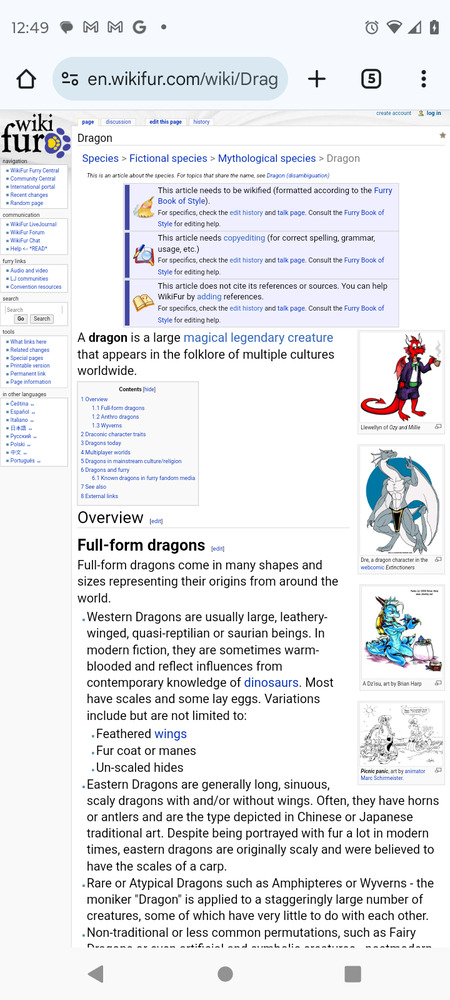This screenshot has height=1000, width=450.
Task: Open the Dre dragon character image
Action: click(x=401, y=500)
